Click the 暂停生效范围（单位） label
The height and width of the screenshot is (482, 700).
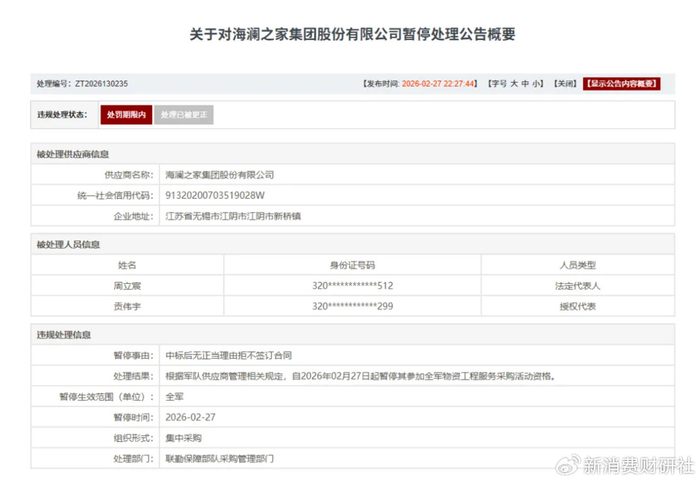pyautogui.click(x=107, y=397)
